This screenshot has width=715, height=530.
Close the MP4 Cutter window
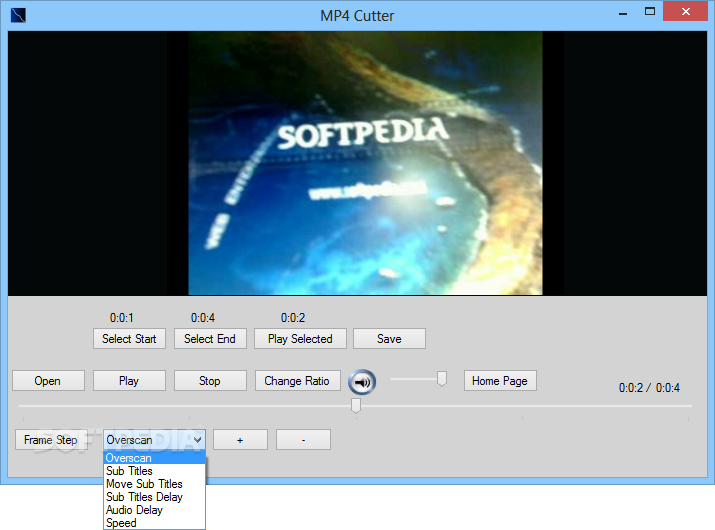[685, 11]
